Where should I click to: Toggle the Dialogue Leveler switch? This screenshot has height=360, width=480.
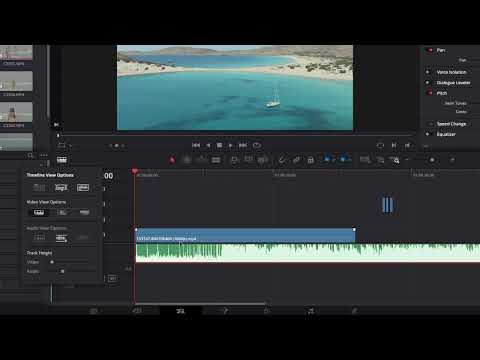428,83
